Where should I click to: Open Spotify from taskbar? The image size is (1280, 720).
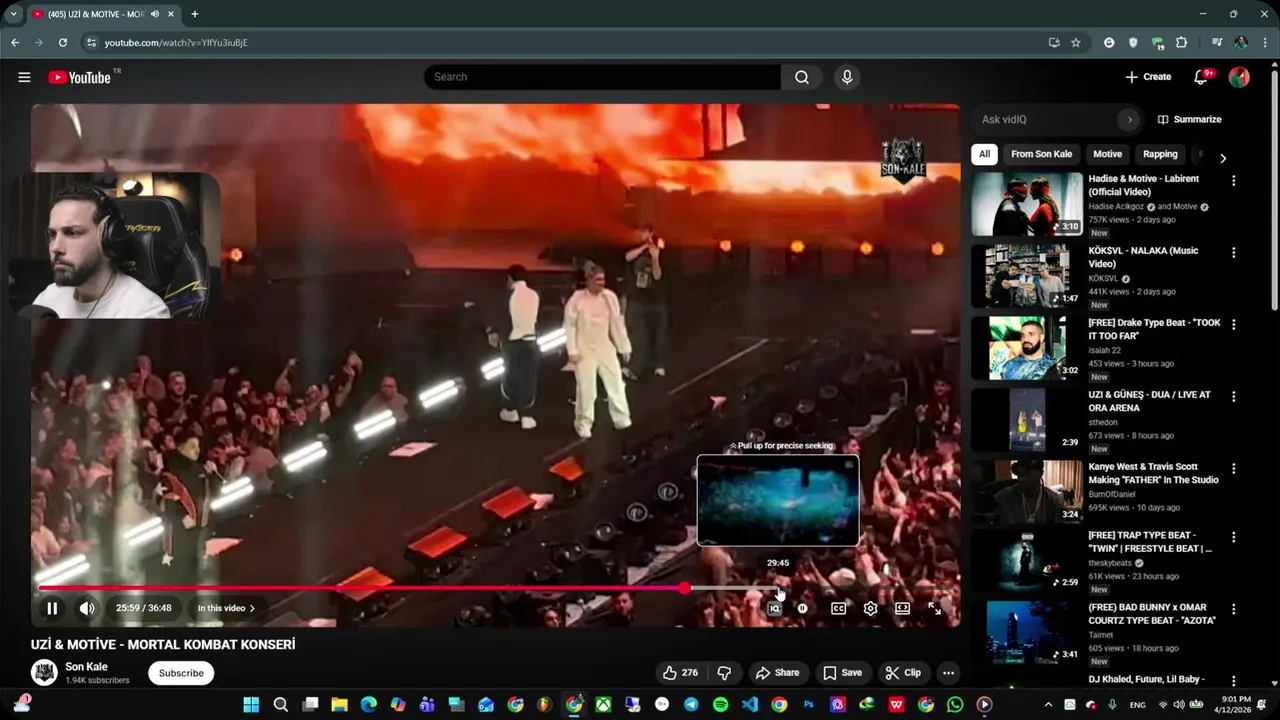pyautogui.click(x=720, y=705)
